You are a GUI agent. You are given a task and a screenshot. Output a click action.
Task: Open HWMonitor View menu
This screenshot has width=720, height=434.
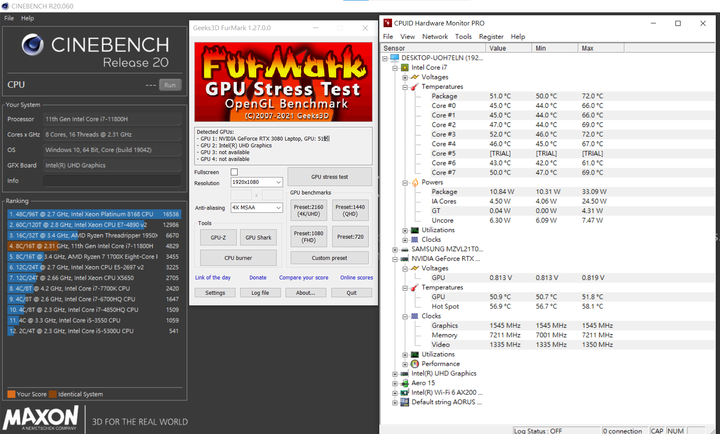(407, 36)
